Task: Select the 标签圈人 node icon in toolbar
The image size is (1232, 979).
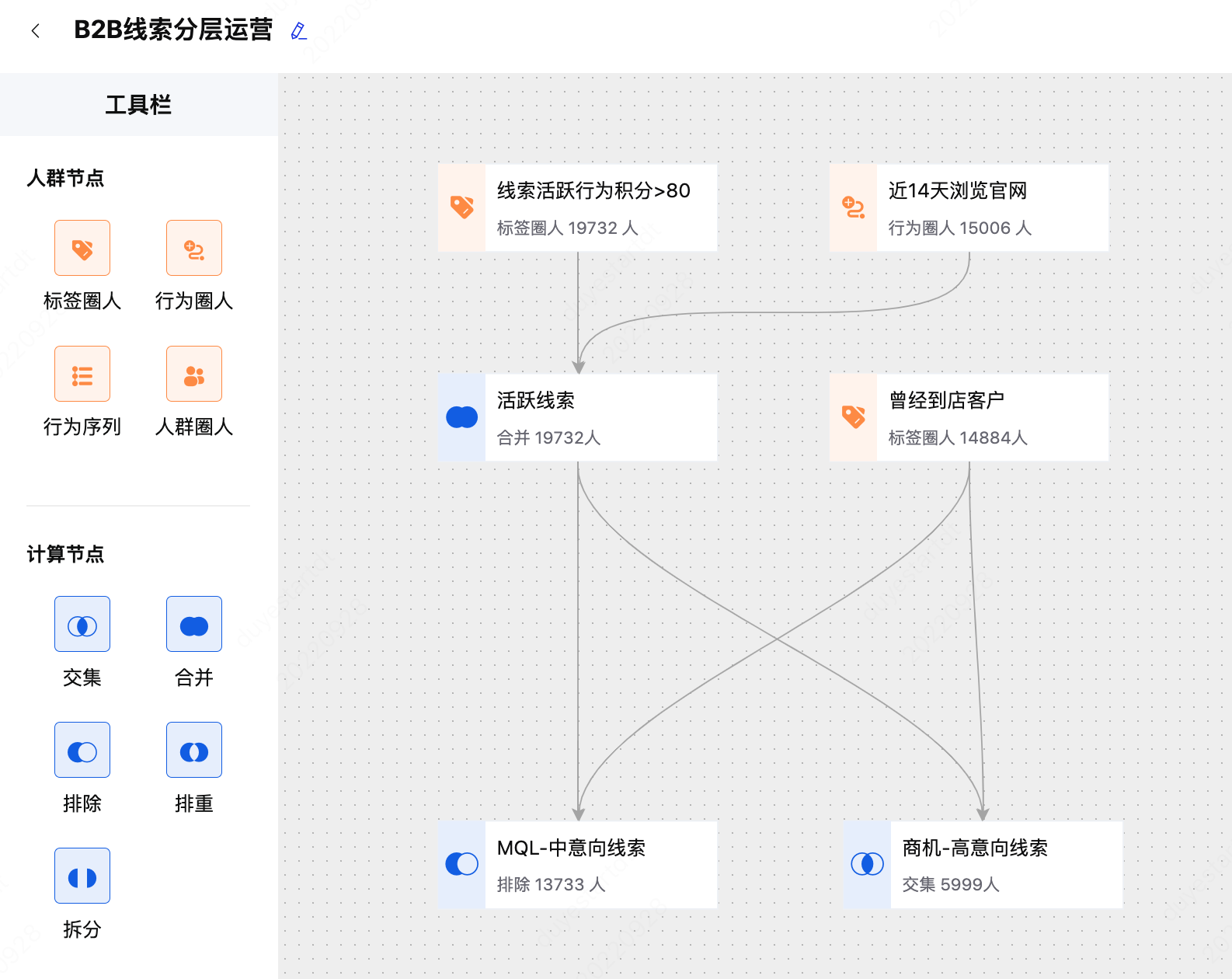Action: (x=82, y=248)
